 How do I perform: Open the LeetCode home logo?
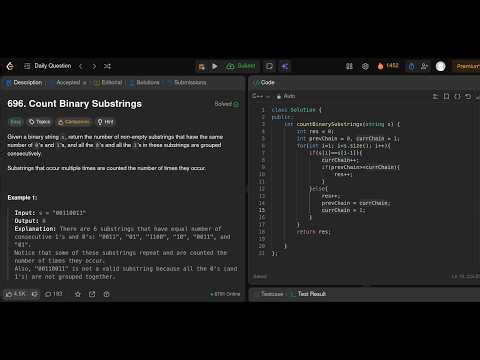pos(10,66)
